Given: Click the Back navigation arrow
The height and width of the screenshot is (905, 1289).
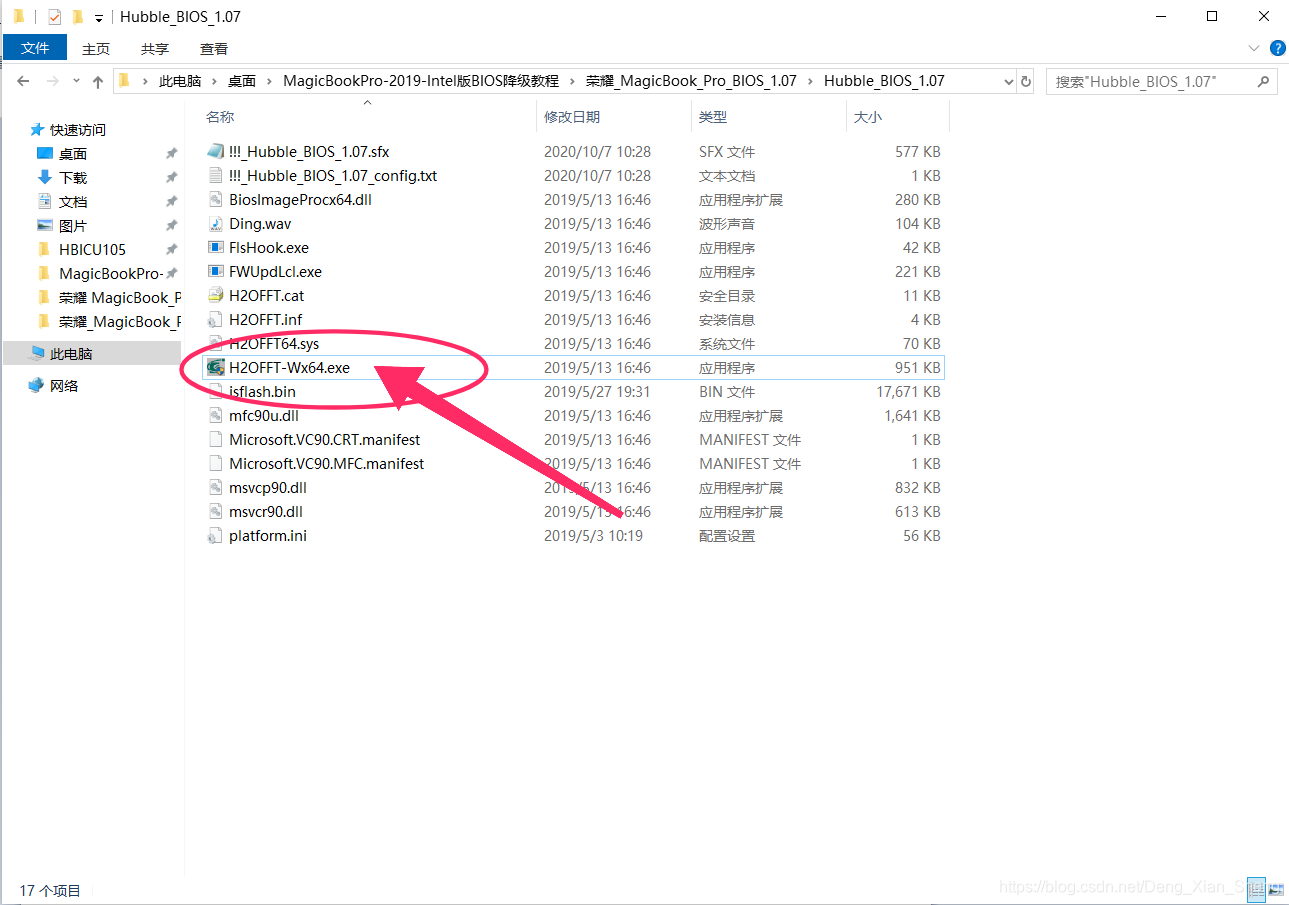Looking at the screenshot, I should pyautogui.click(x=24, y=81).
